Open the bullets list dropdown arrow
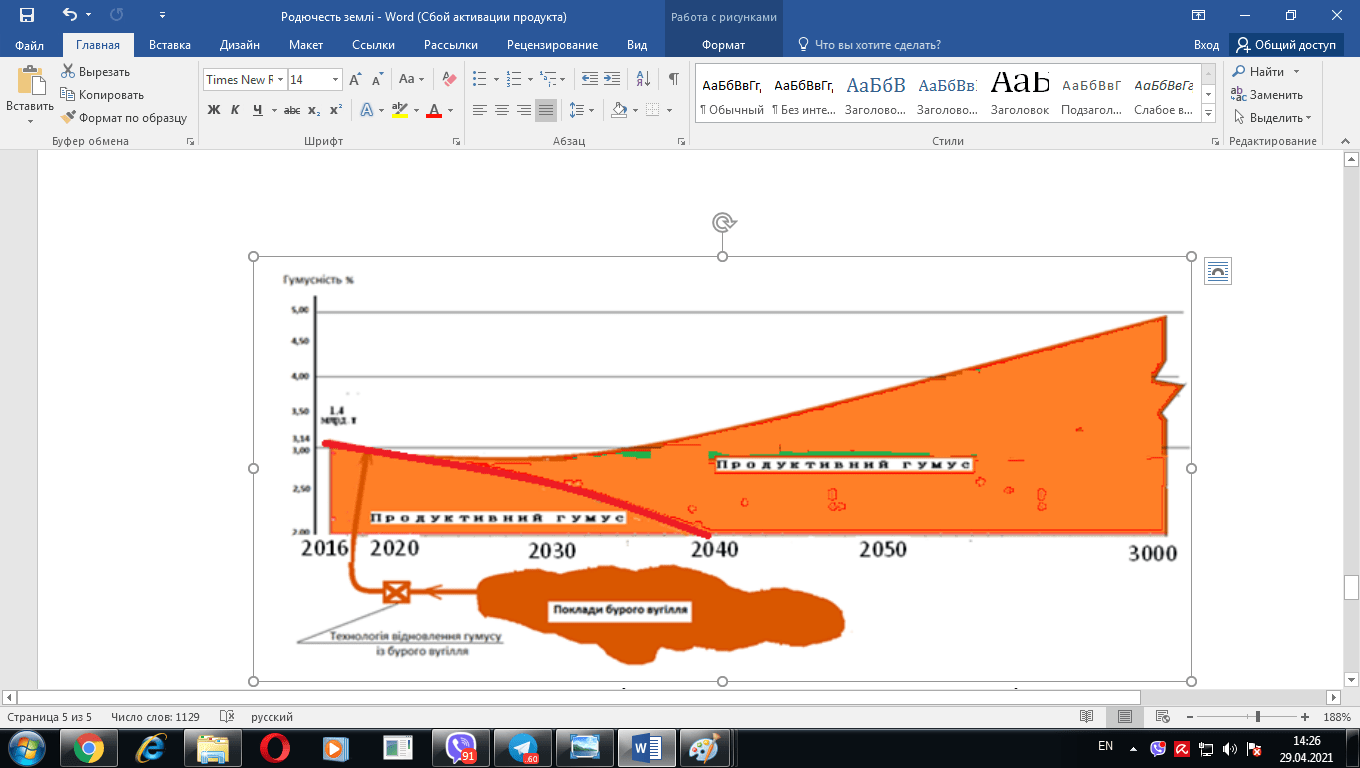 pyautogui.click(x=495, y=79)
